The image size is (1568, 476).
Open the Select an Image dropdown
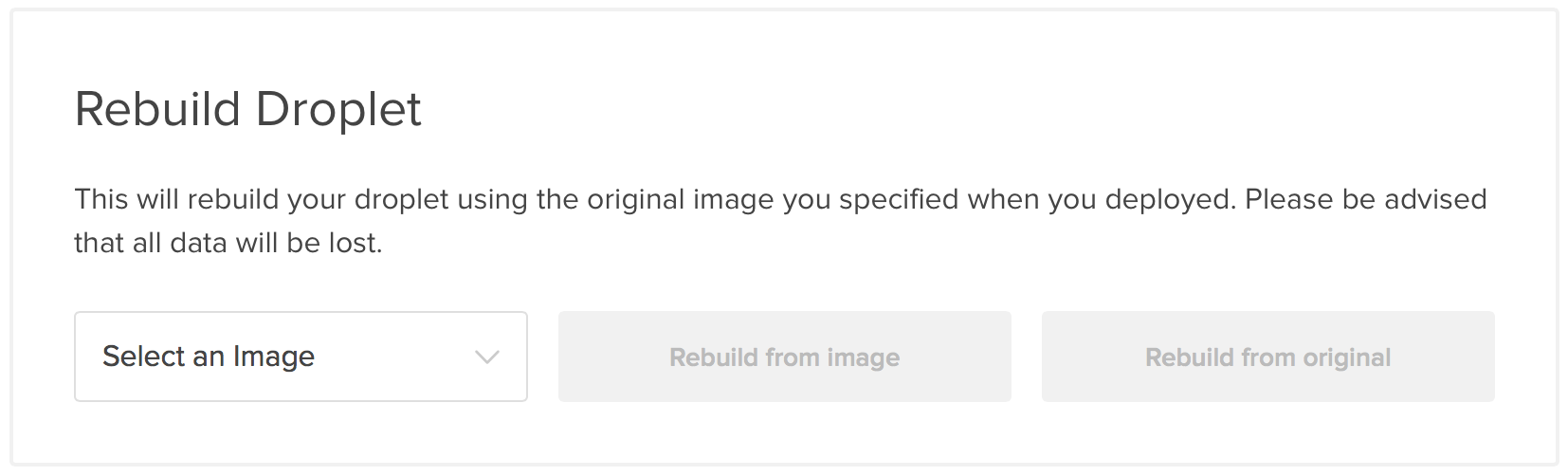pyautogui.click(x=301, y=357)
